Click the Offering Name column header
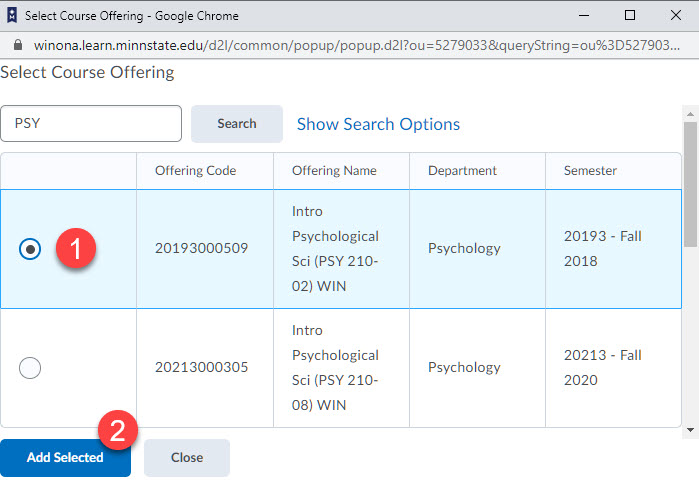Screen dimensions: 699x497 click(x=334, y=170)
